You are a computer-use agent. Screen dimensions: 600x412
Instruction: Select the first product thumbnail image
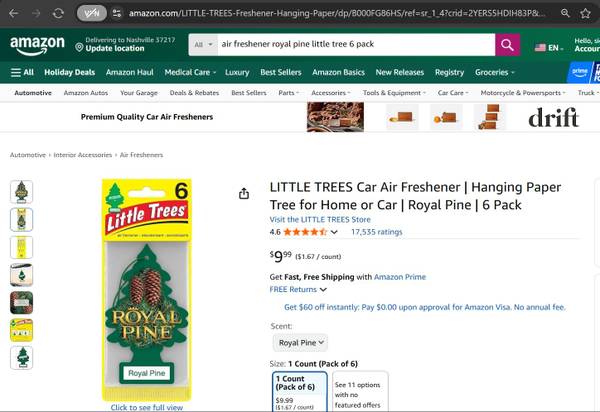(x=21, y=191)
